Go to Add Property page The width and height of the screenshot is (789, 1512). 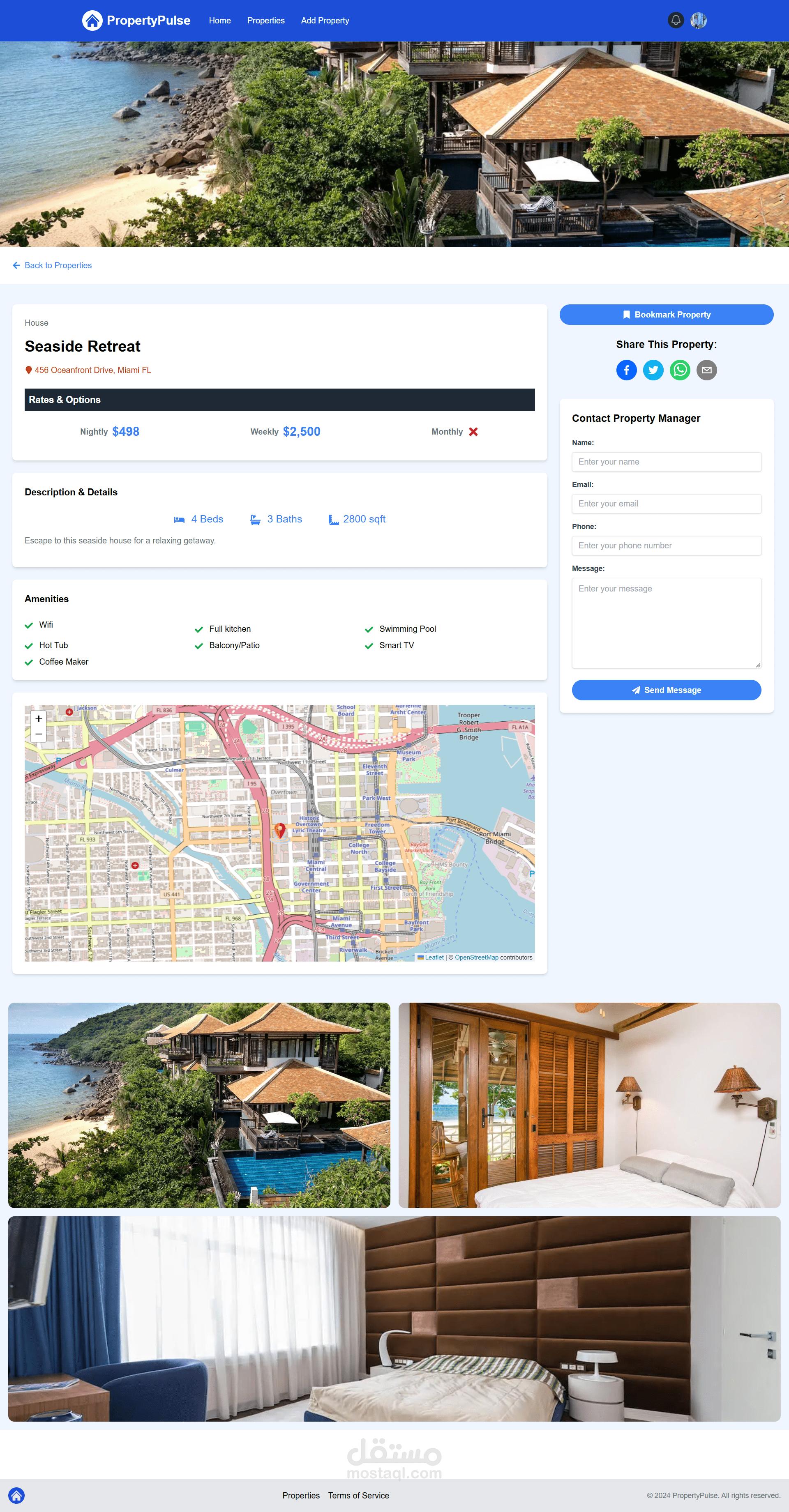click(325, 21)
